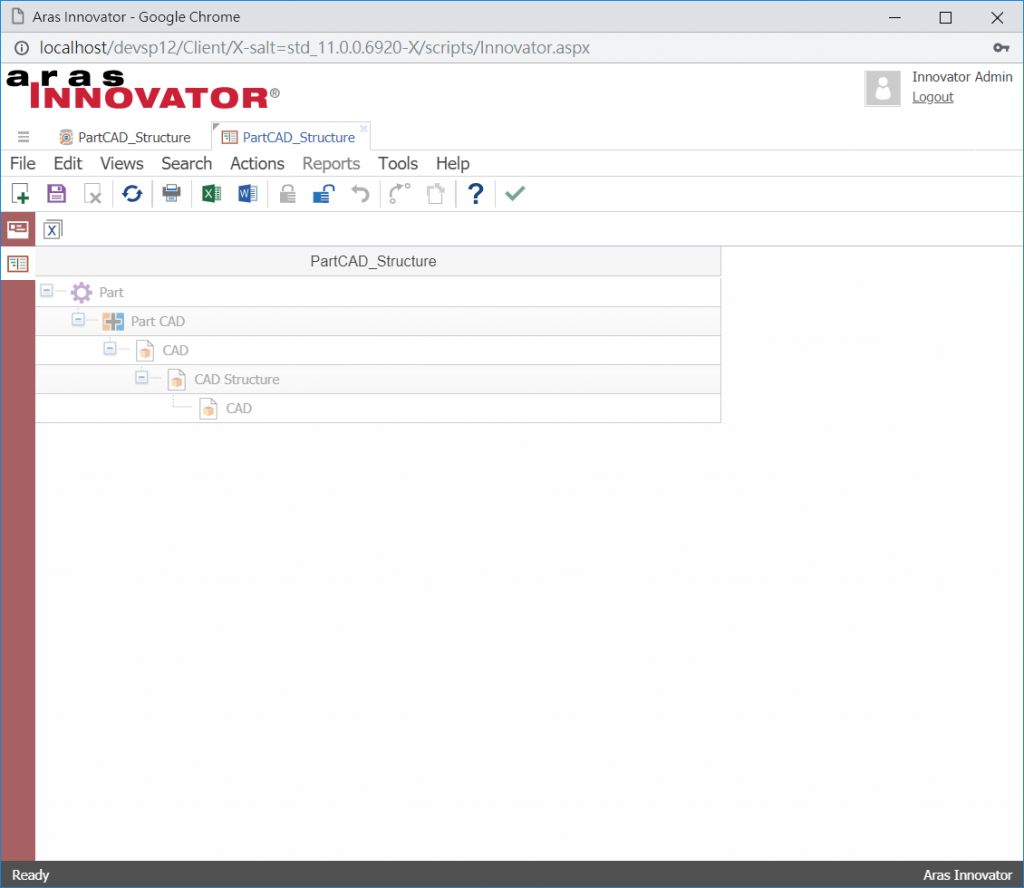
Task: Click the Logout link
Action: pos(933,97)
